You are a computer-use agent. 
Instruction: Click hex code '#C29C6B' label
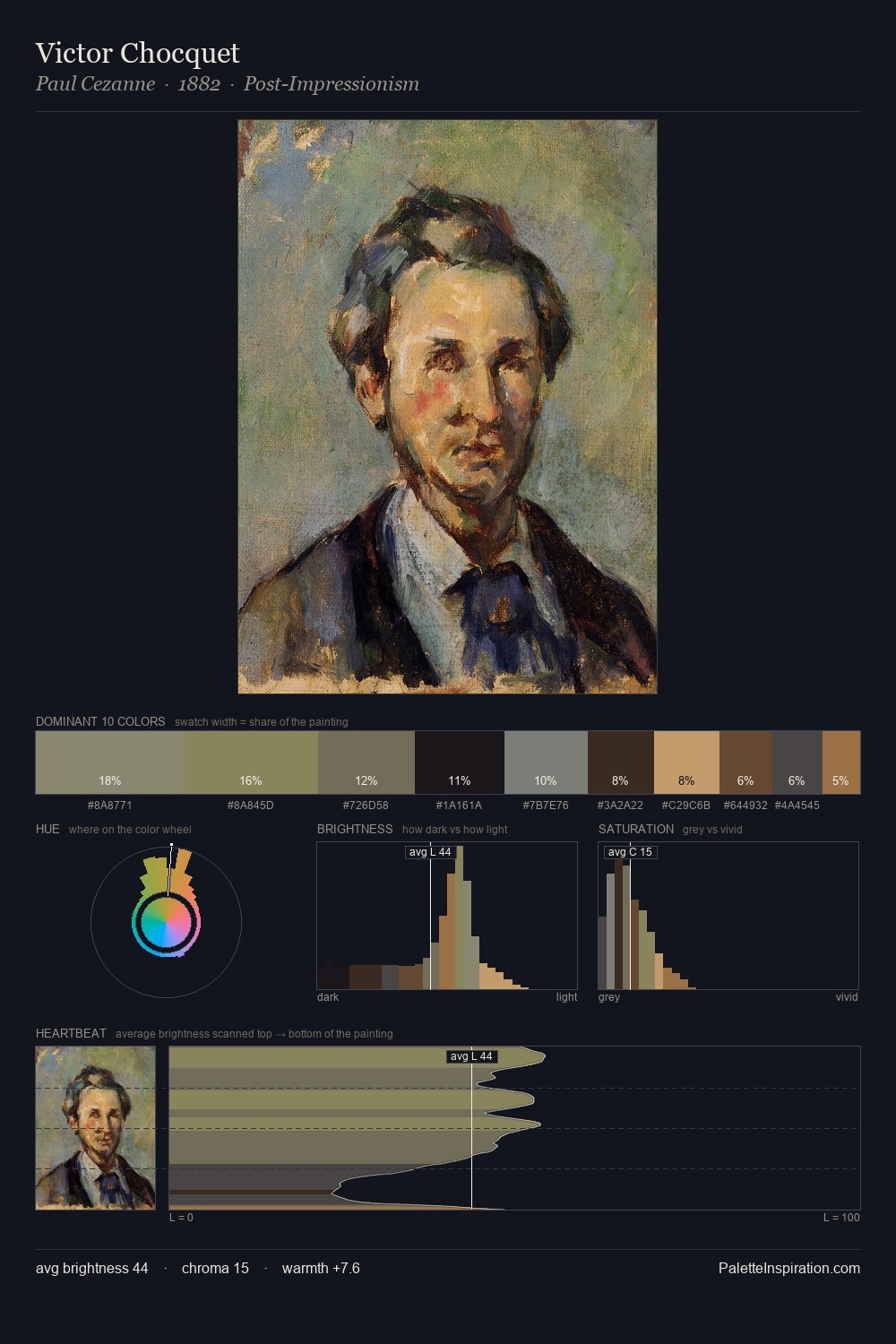click(686, 805)
